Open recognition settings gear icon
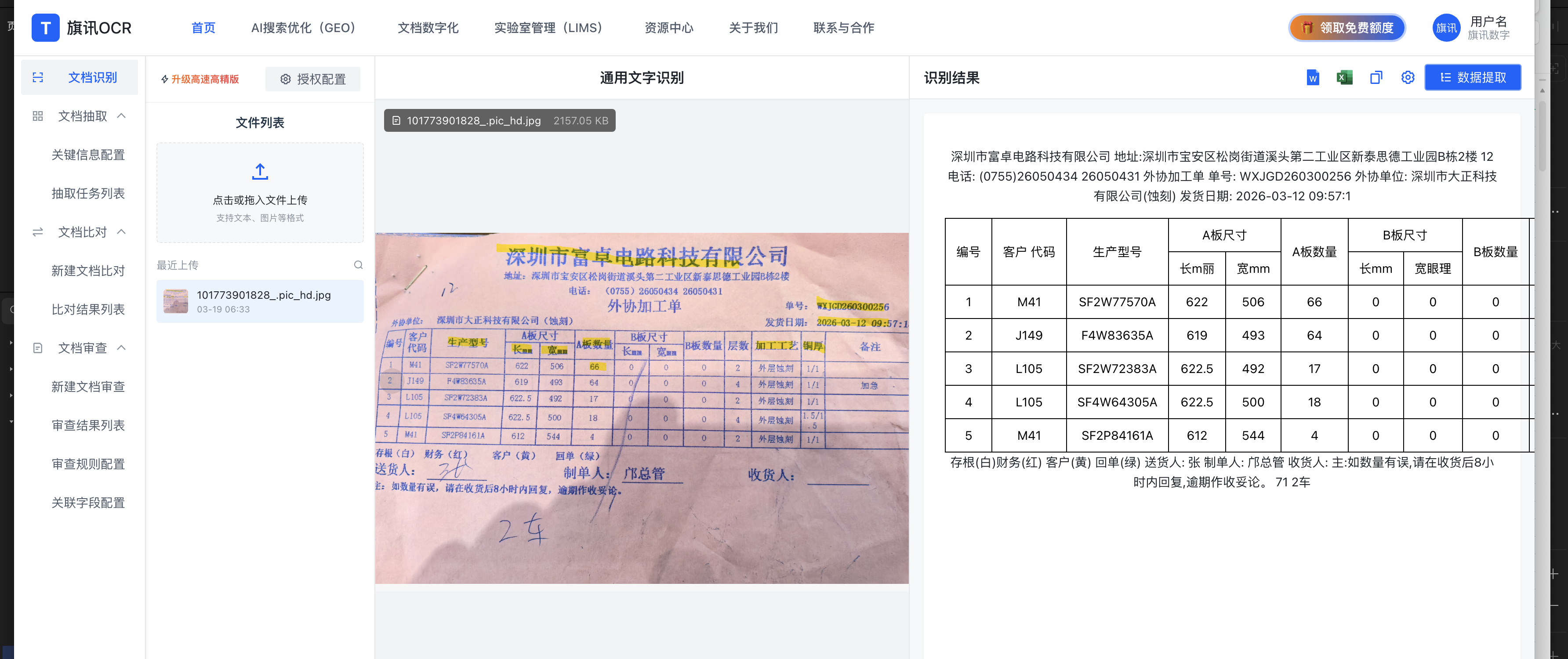 coord(1407,78)
